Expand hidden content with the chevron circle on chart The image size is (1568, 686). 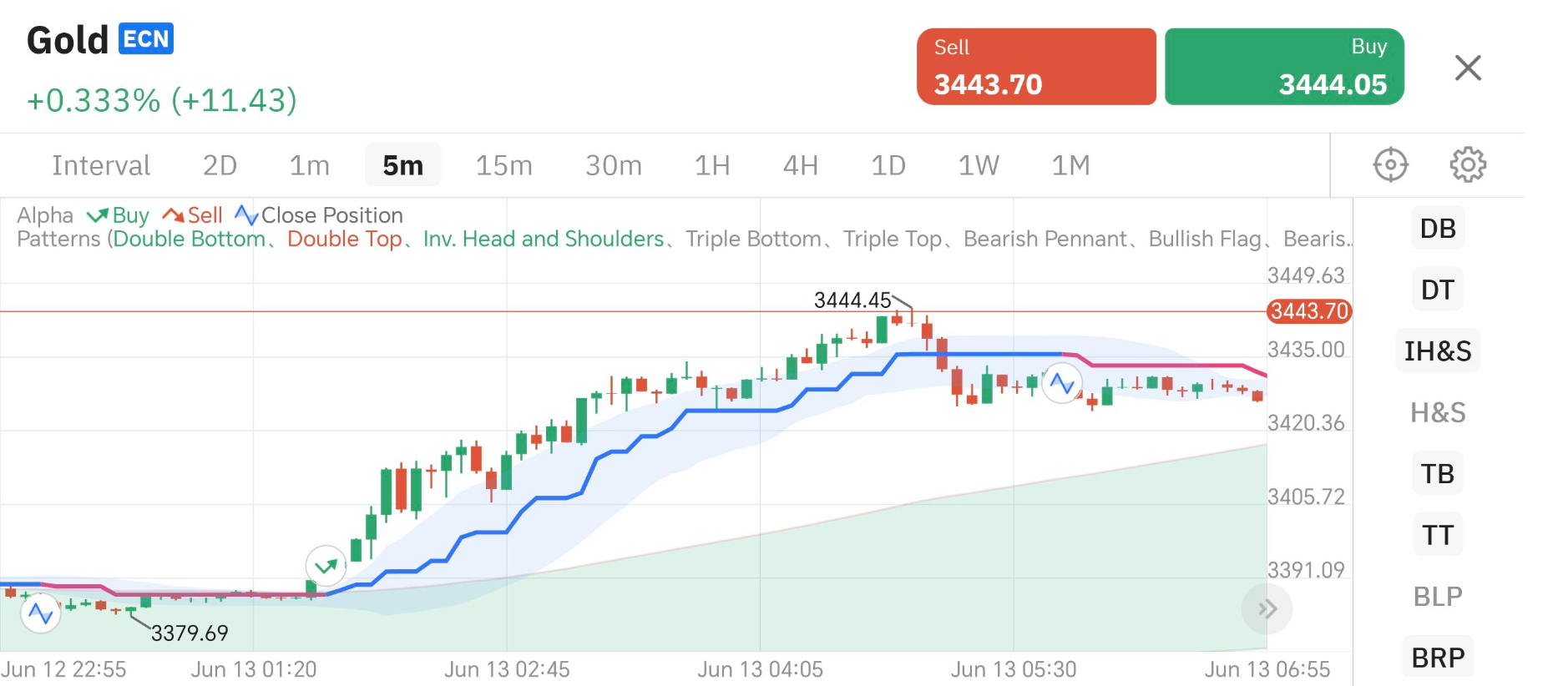tap(1266, 609)
